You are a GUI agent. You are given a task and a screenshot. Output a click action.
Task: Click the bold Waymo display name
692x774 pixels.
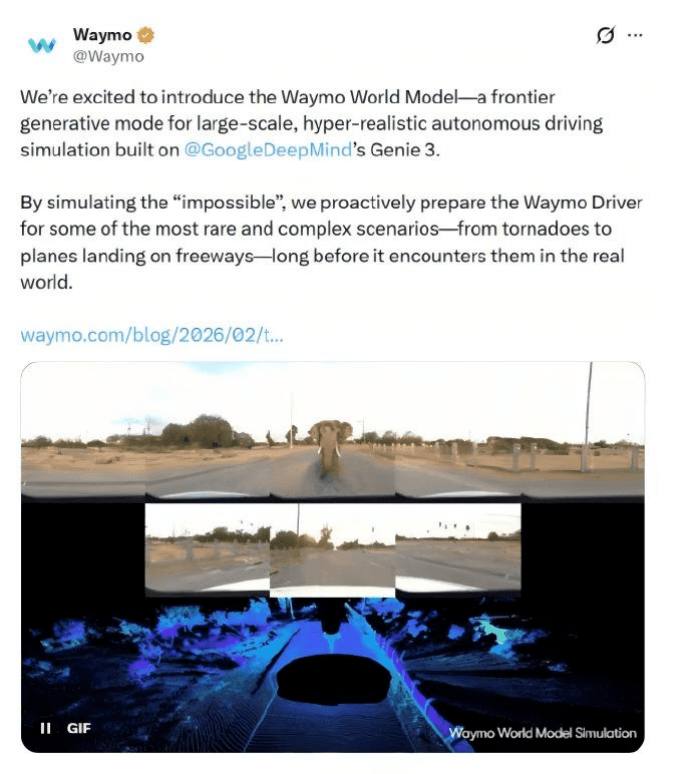pos(102,35)
